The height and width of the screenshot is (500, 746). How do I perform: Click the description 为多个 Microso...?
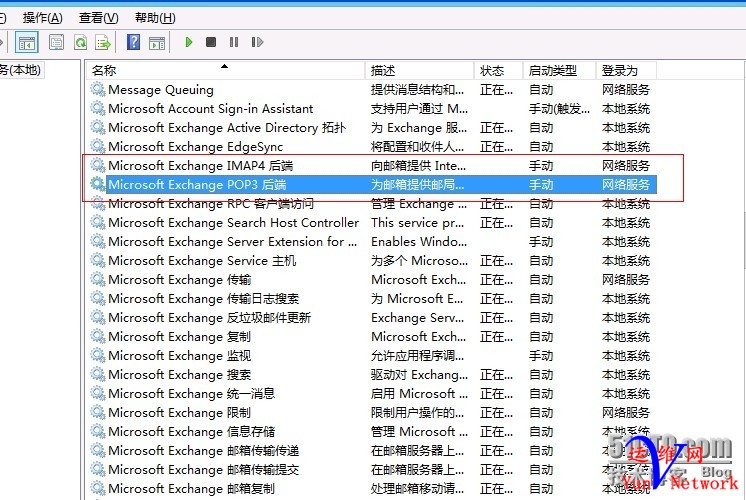tap(419, 261)
